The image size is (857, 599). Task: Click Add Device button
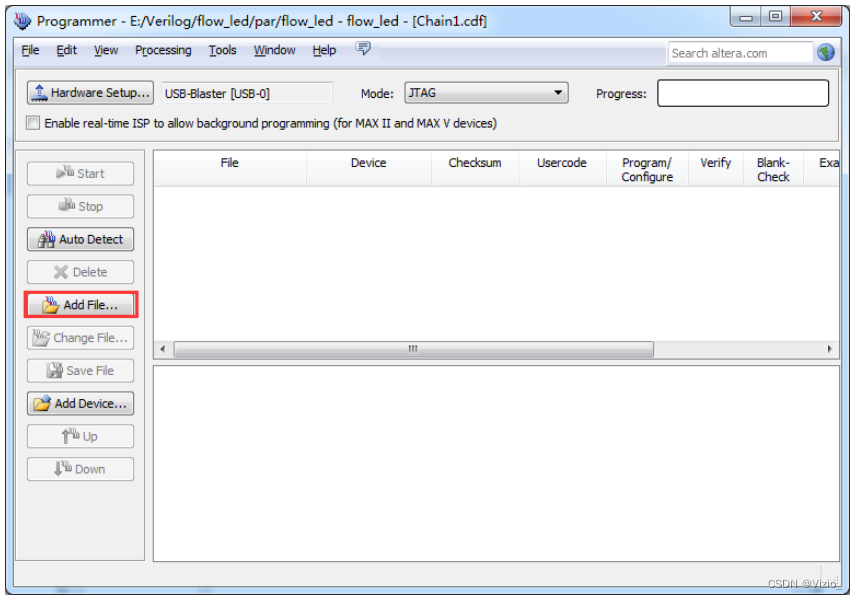point(80,403)
